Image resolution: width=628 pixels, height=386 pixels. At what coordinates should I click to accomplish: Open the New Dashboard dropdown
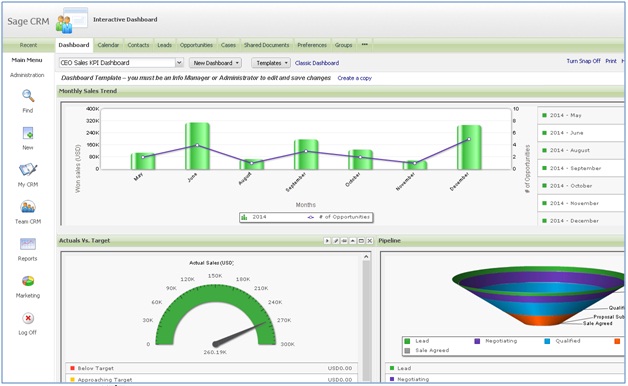(x=216, y=63)
